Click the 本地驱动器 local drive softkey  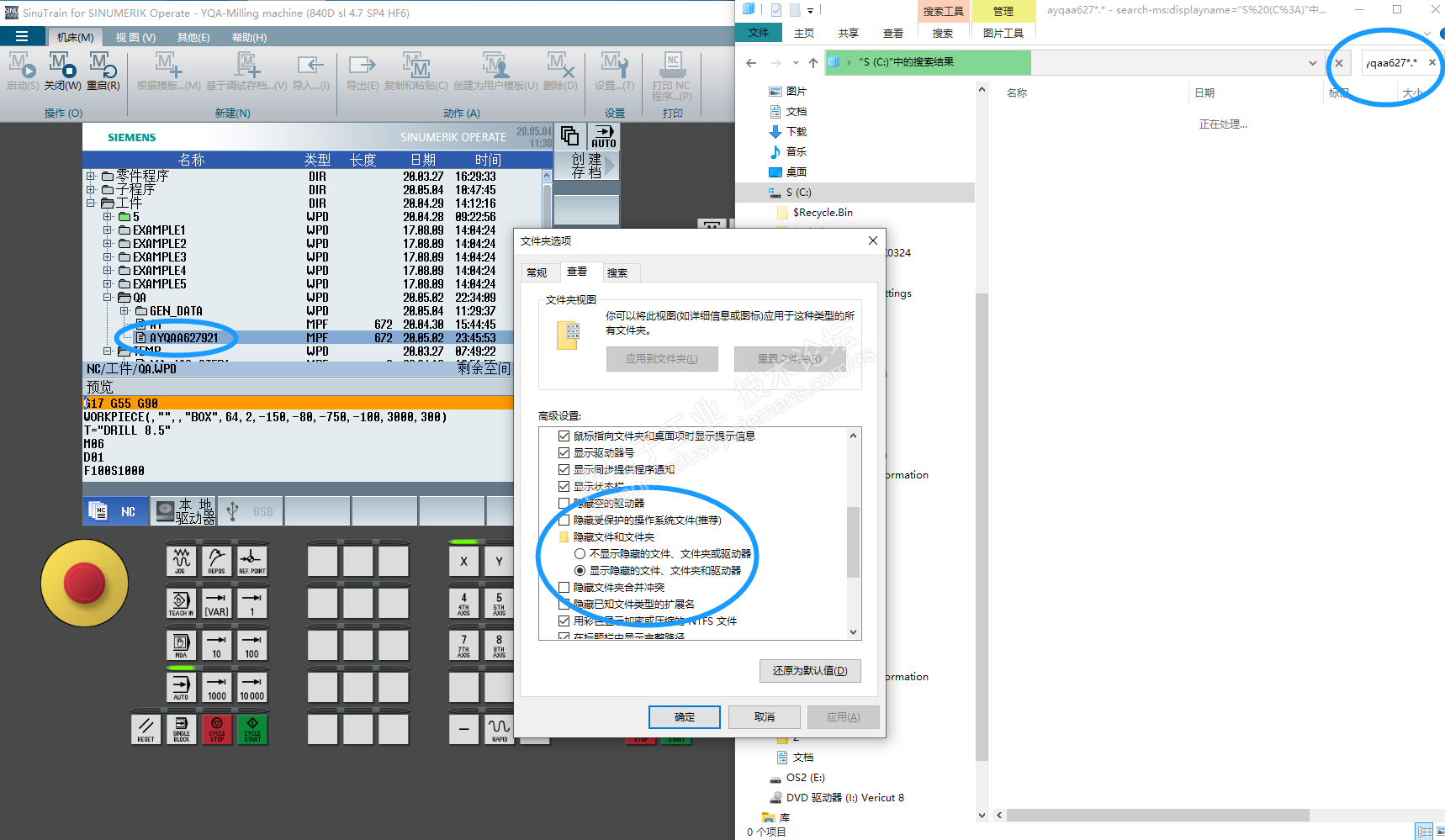pyautogui.click(x=183, y=511)
